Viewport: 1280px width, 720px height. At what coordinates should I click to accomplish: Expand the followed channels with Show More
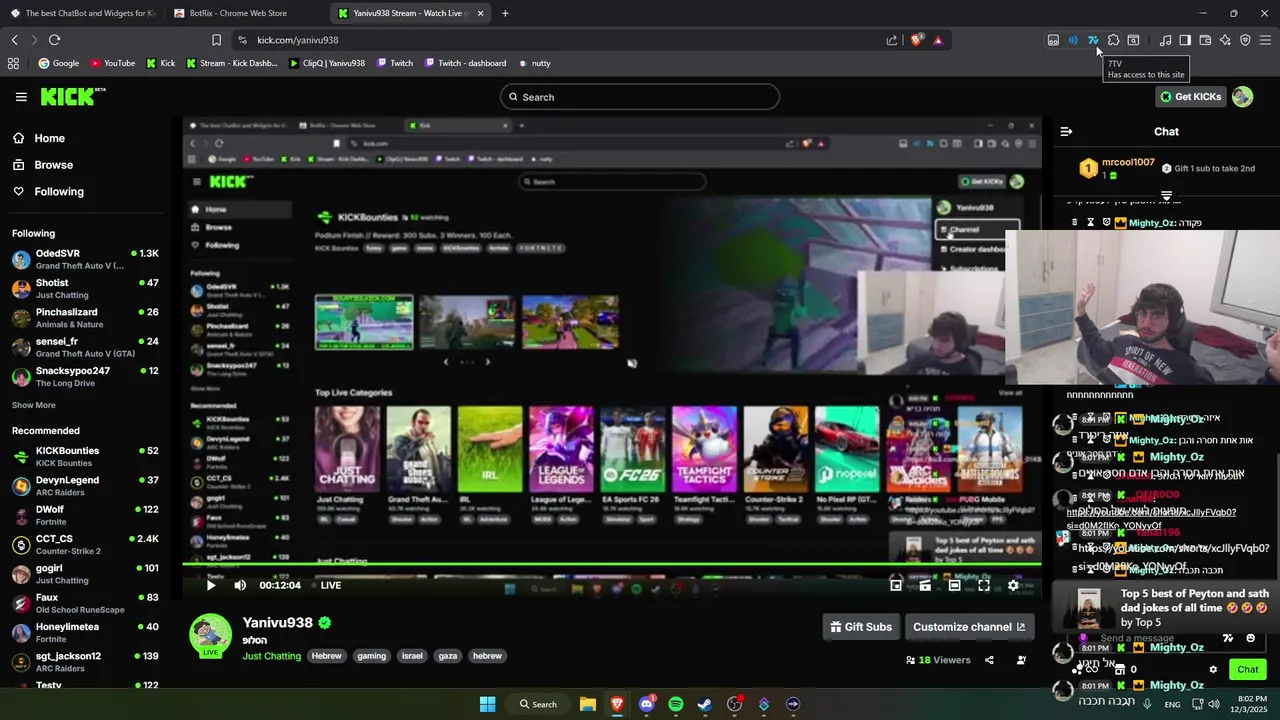tap(34, 405)
